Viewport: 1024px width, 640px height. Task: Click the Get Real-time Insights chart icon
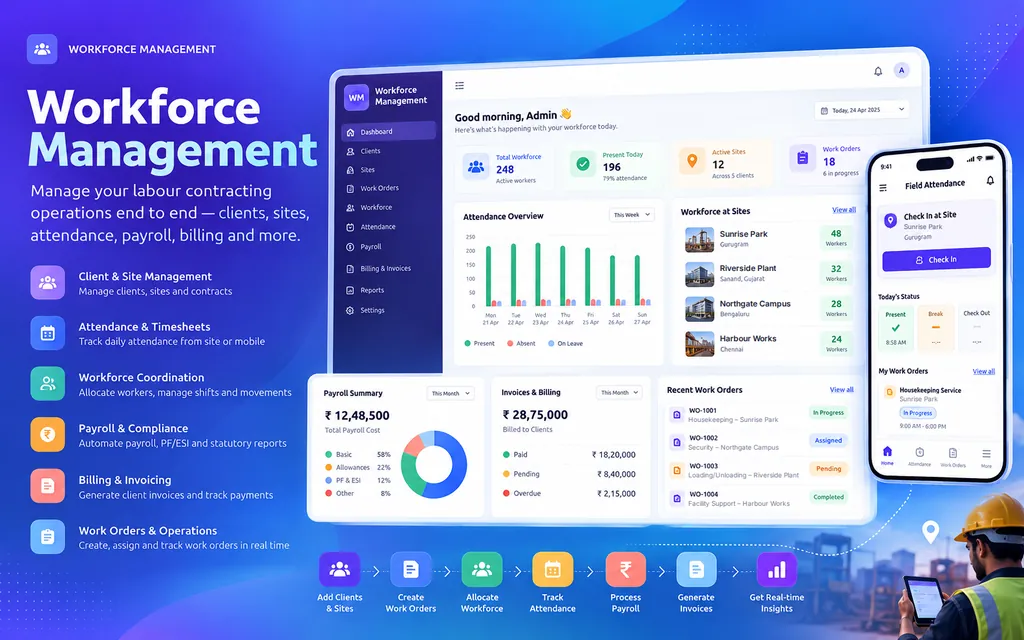[776, 569]
